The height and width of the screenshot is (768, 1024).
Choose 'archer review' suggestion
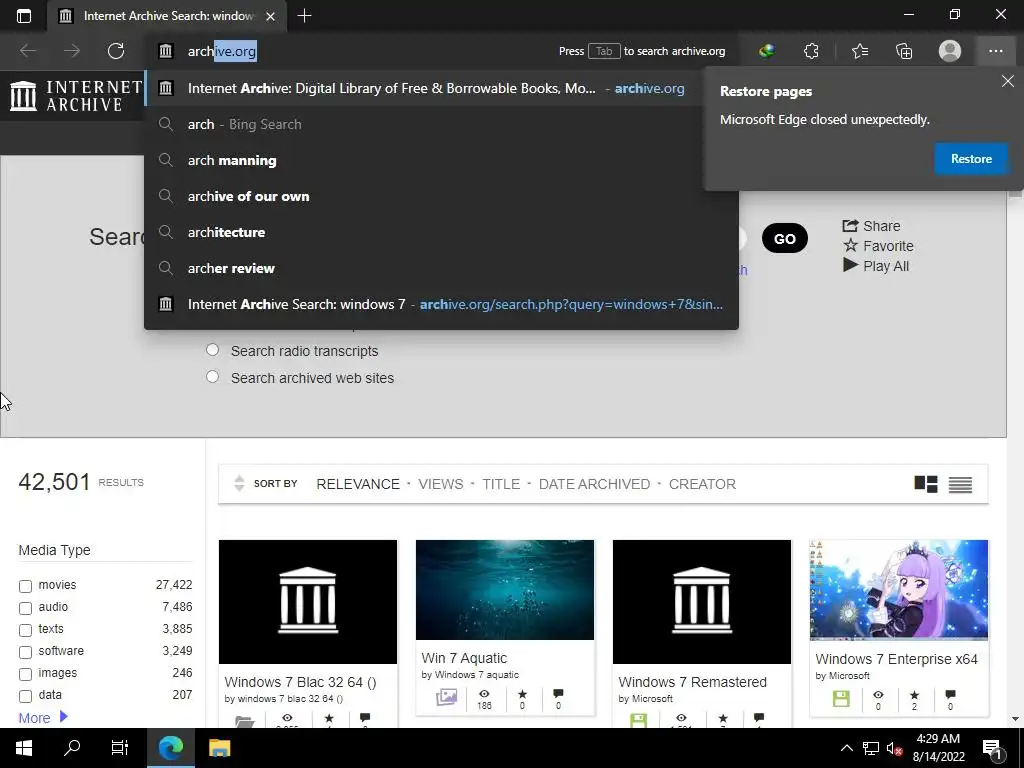(x=441, y=268)
